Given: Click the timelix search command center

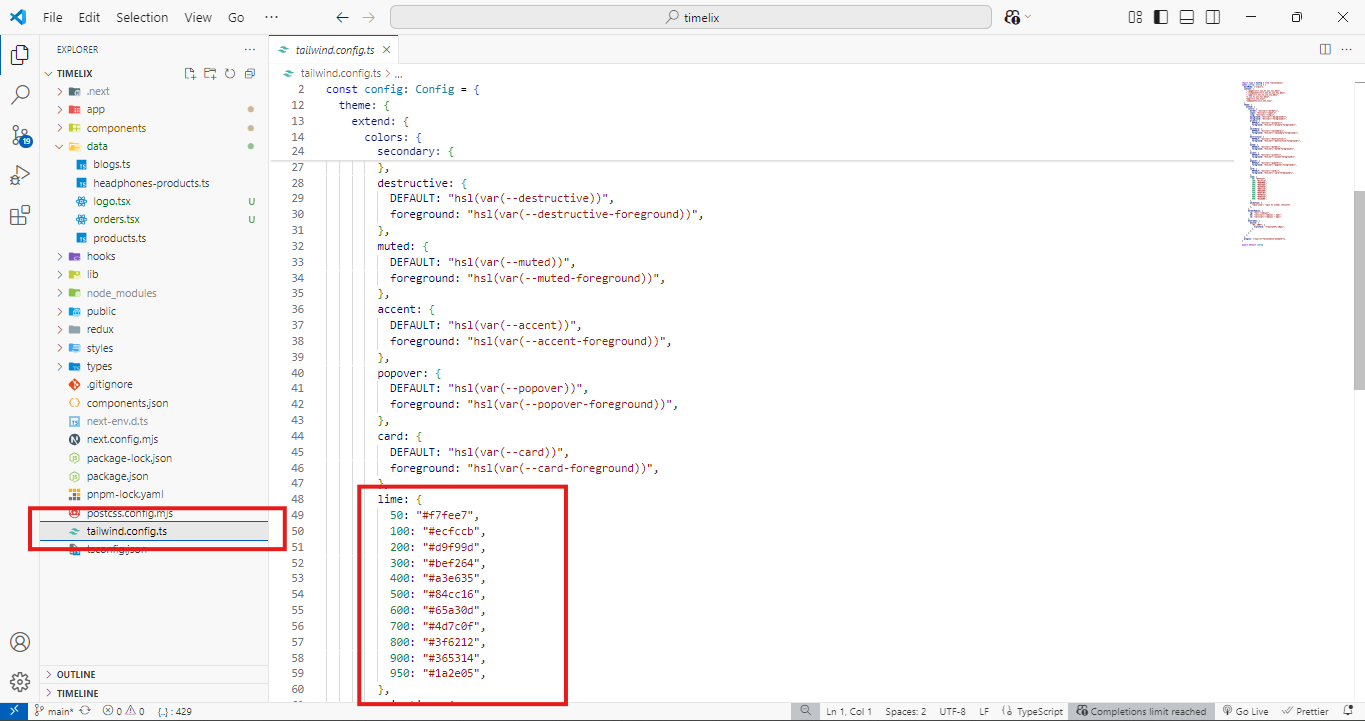Looking at the screenshot, I should tap(691, 17).
